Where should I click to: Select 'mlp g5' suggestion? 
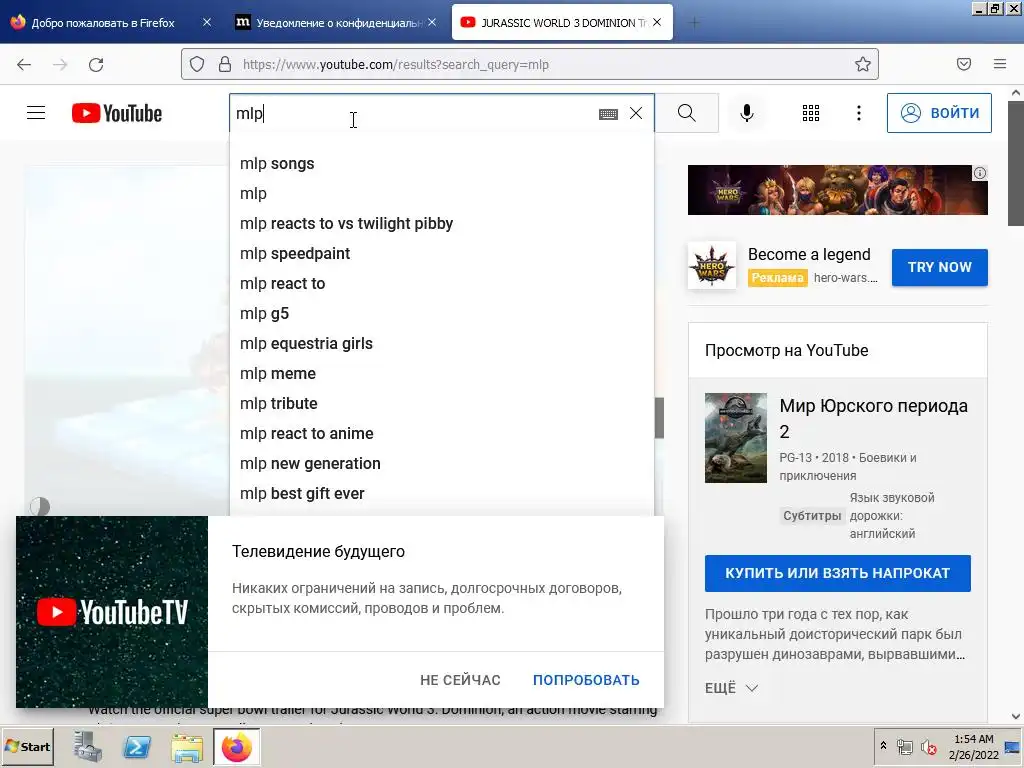point(441,313)
